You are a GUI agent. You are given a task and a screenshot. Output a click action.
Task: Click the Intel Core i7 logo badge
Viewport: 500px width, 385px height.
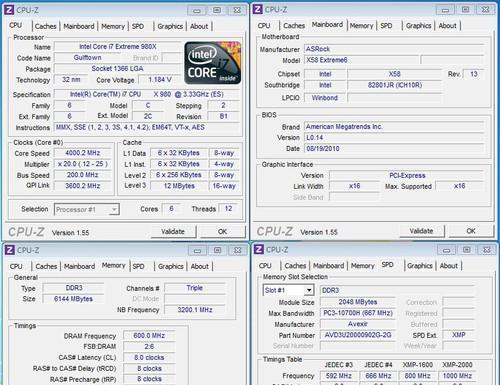pyautogui.click(x=213, y=62)
